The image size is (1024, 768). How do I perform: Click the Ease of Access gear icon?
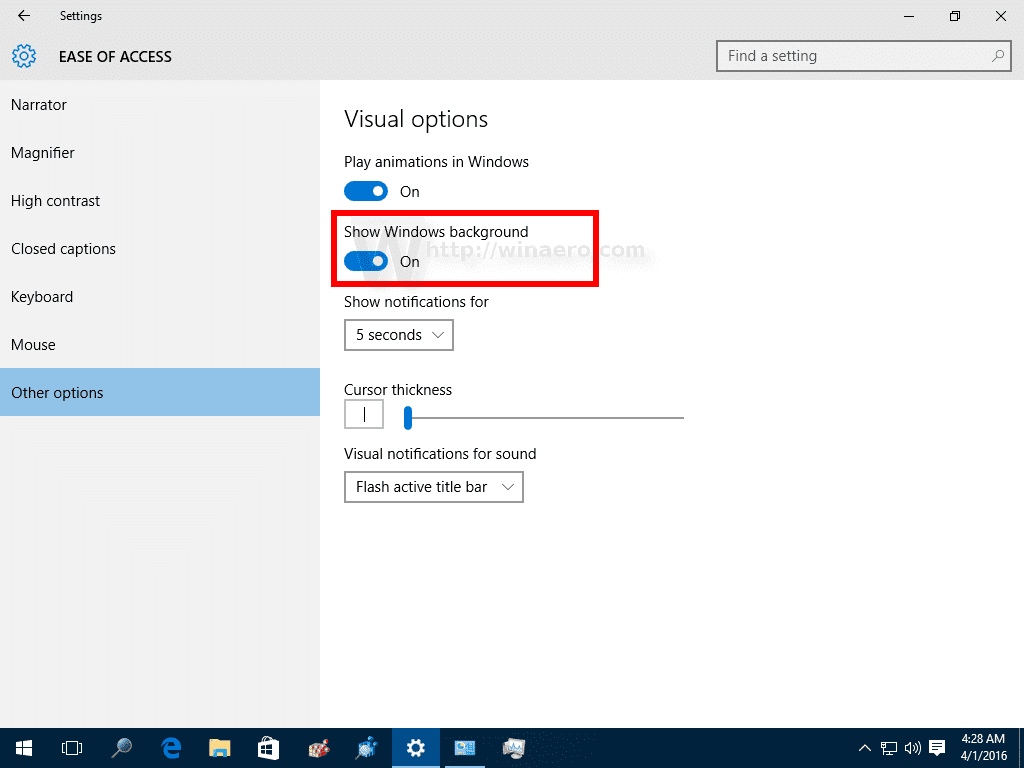pos(24,56)
